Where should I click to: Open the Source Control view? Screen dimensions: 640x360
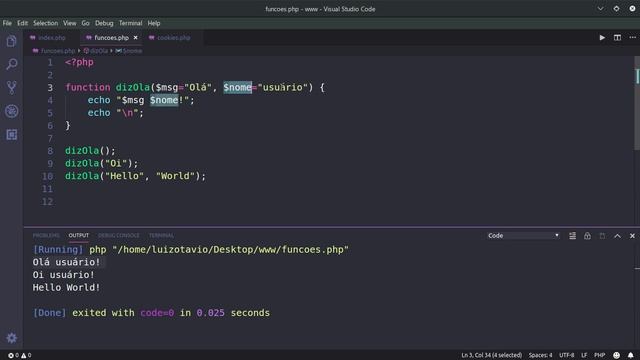[11, 87]
